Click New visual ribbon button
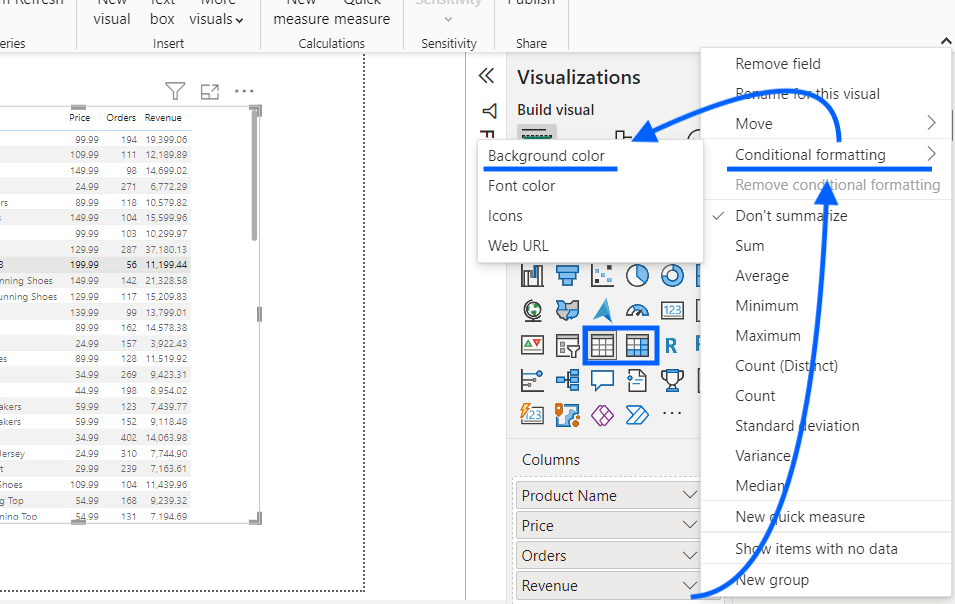Screen dimensions: 955x604 click(112, 12)
